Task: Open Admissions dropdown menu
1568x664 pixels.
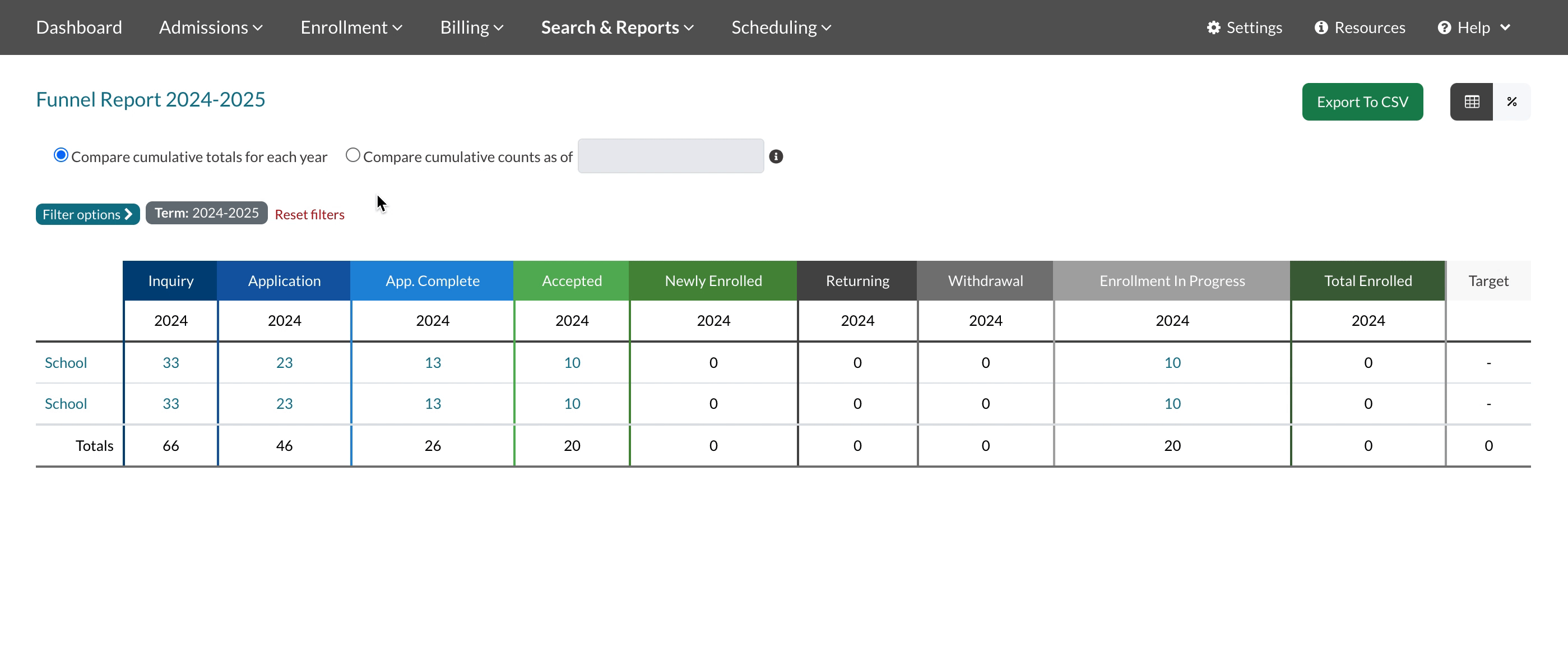Action: click(x=211, y=27)
